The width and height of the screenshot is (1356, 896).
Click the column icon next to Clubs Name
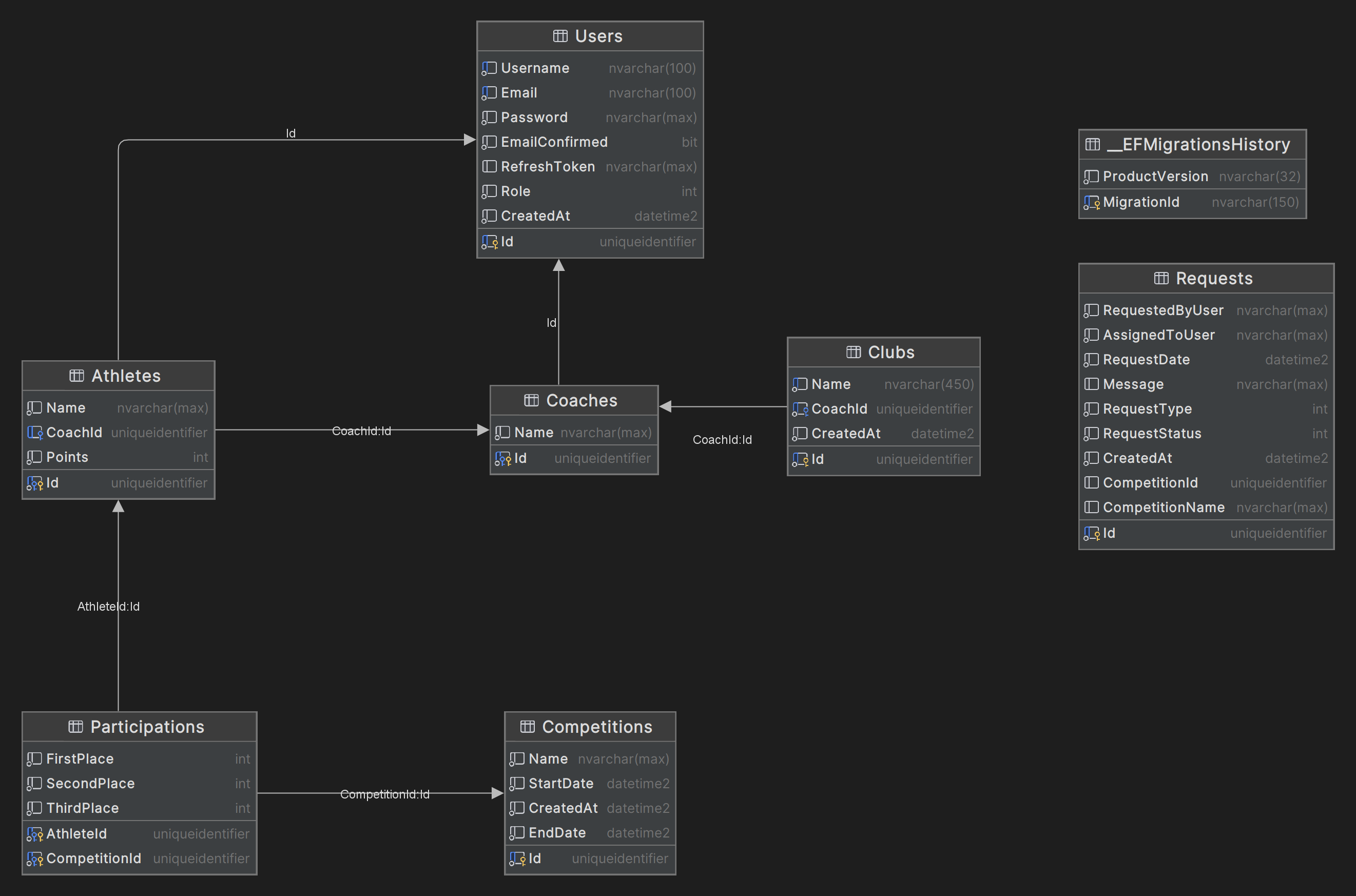pyautogui.click(x=800, y=384)
